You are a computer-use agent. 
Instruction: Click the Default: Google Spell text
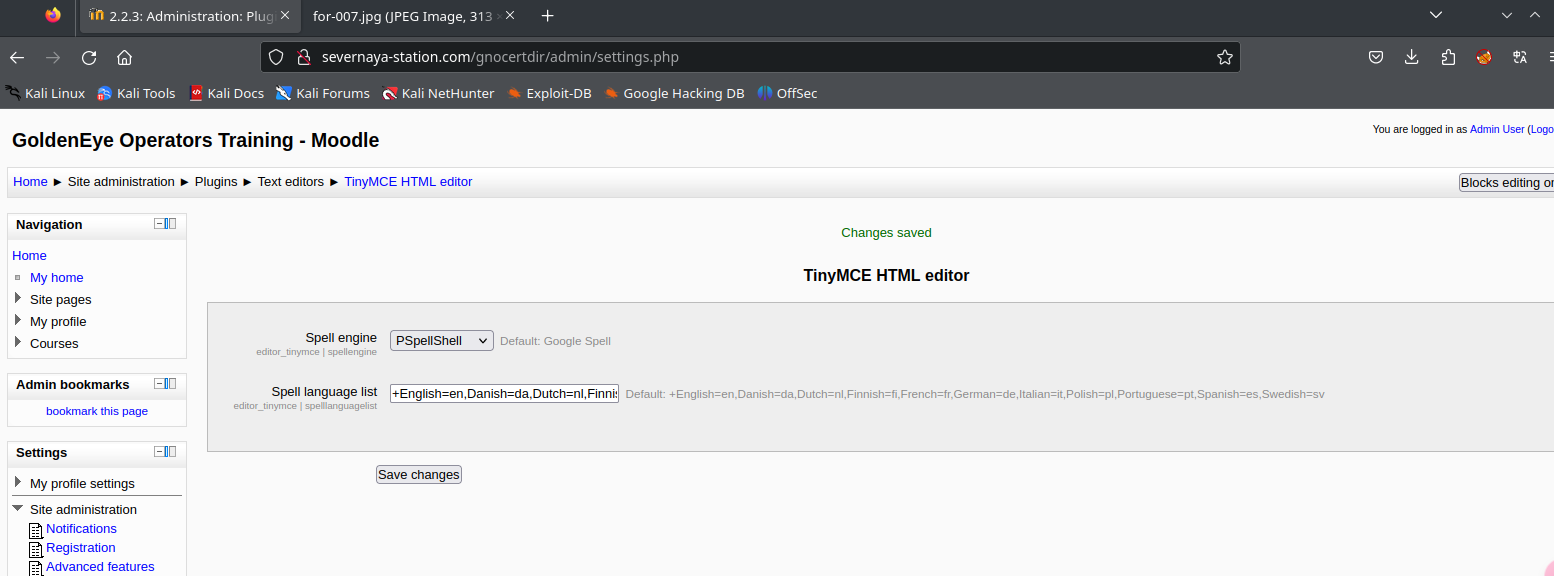tap(555, 341)
